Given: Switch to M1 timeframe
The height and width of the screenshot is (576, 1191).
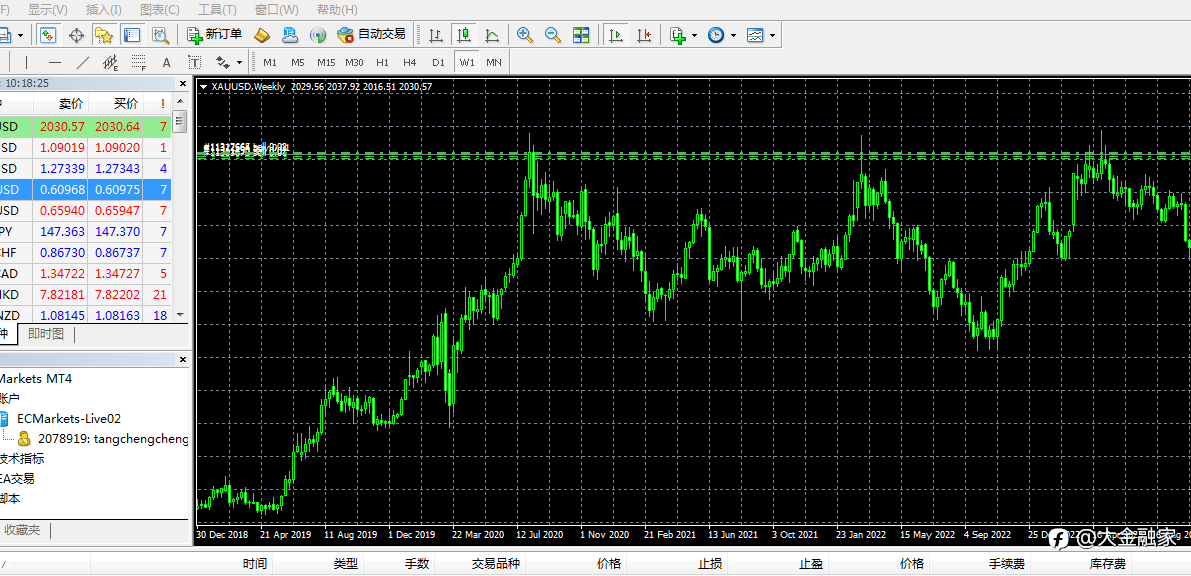Looking at the screenshot, I should pyautogui.click(x=270, y=62).
